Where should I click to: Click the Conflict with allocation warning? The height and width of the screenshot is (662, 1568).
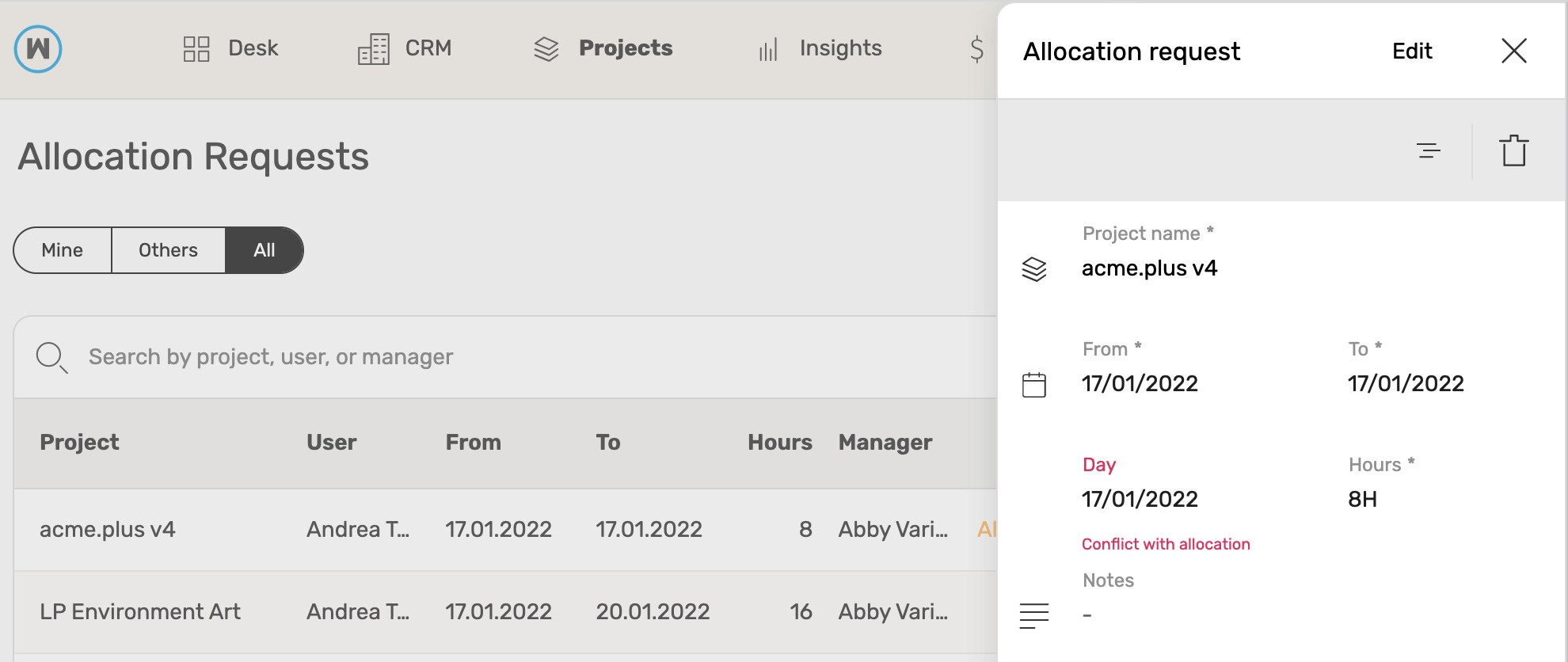click(x=1166, y=545)
